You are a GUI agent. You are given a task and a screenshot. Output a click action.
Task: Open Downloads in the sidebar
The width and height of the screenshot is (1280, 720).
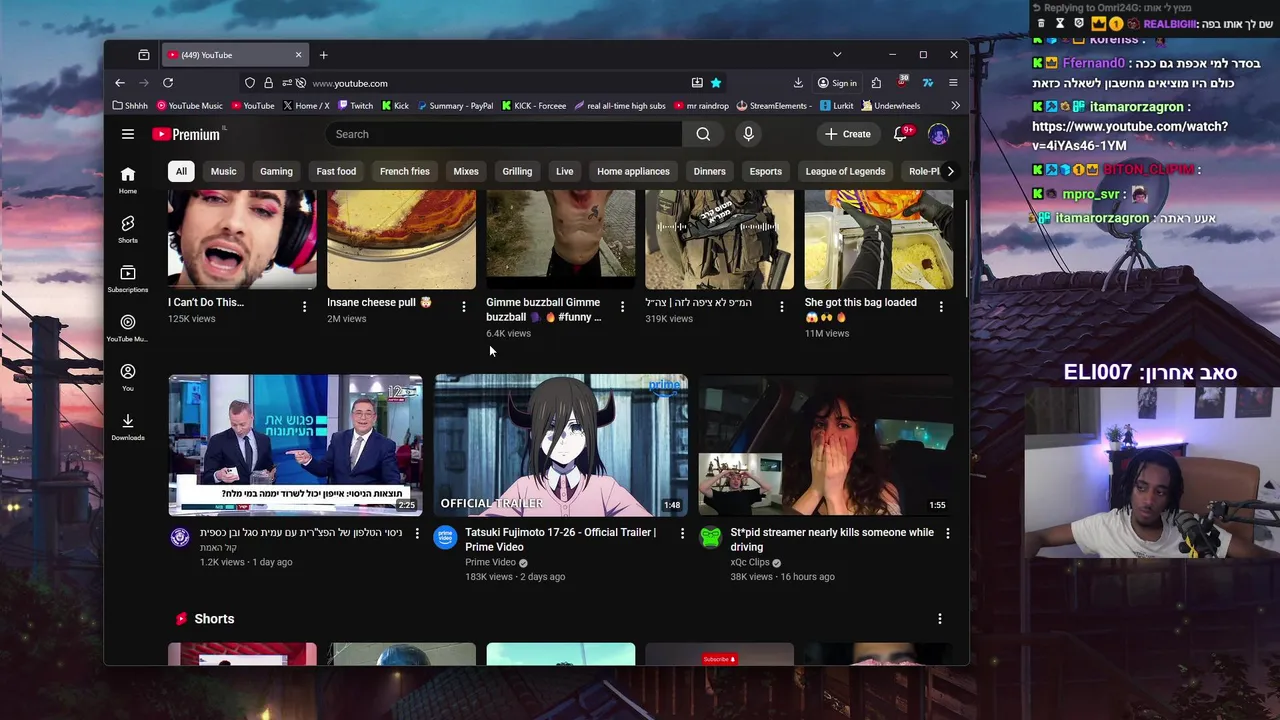[x=128, y=427]
